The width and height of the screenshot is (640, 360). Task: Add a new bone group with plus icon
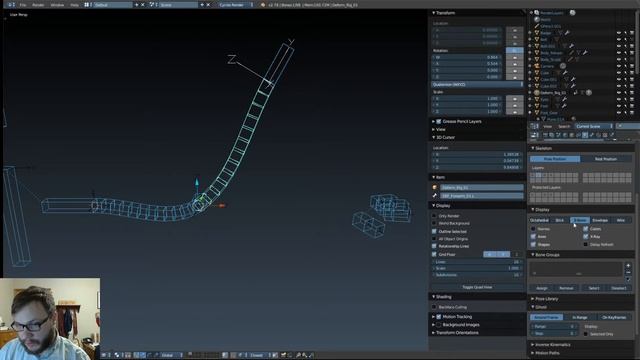[628, 266]
